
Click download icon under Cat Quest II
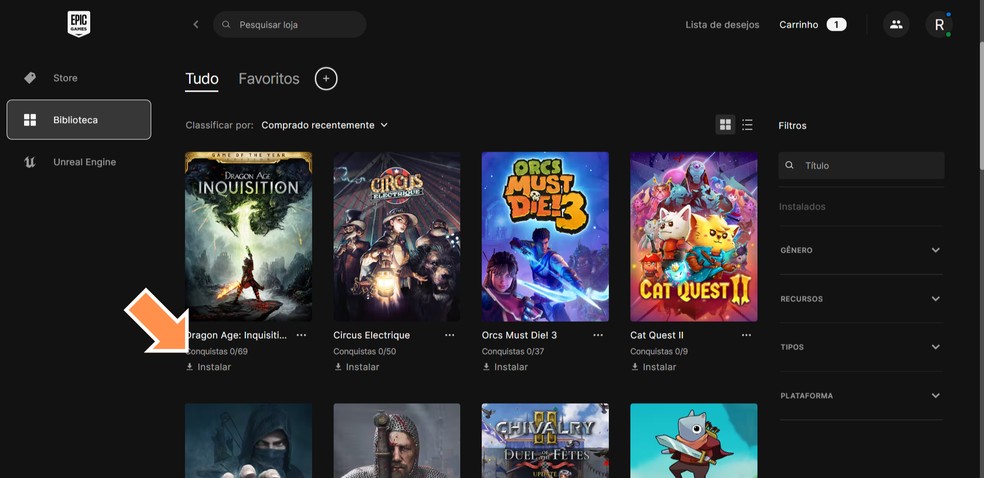(x=634, y=366)
